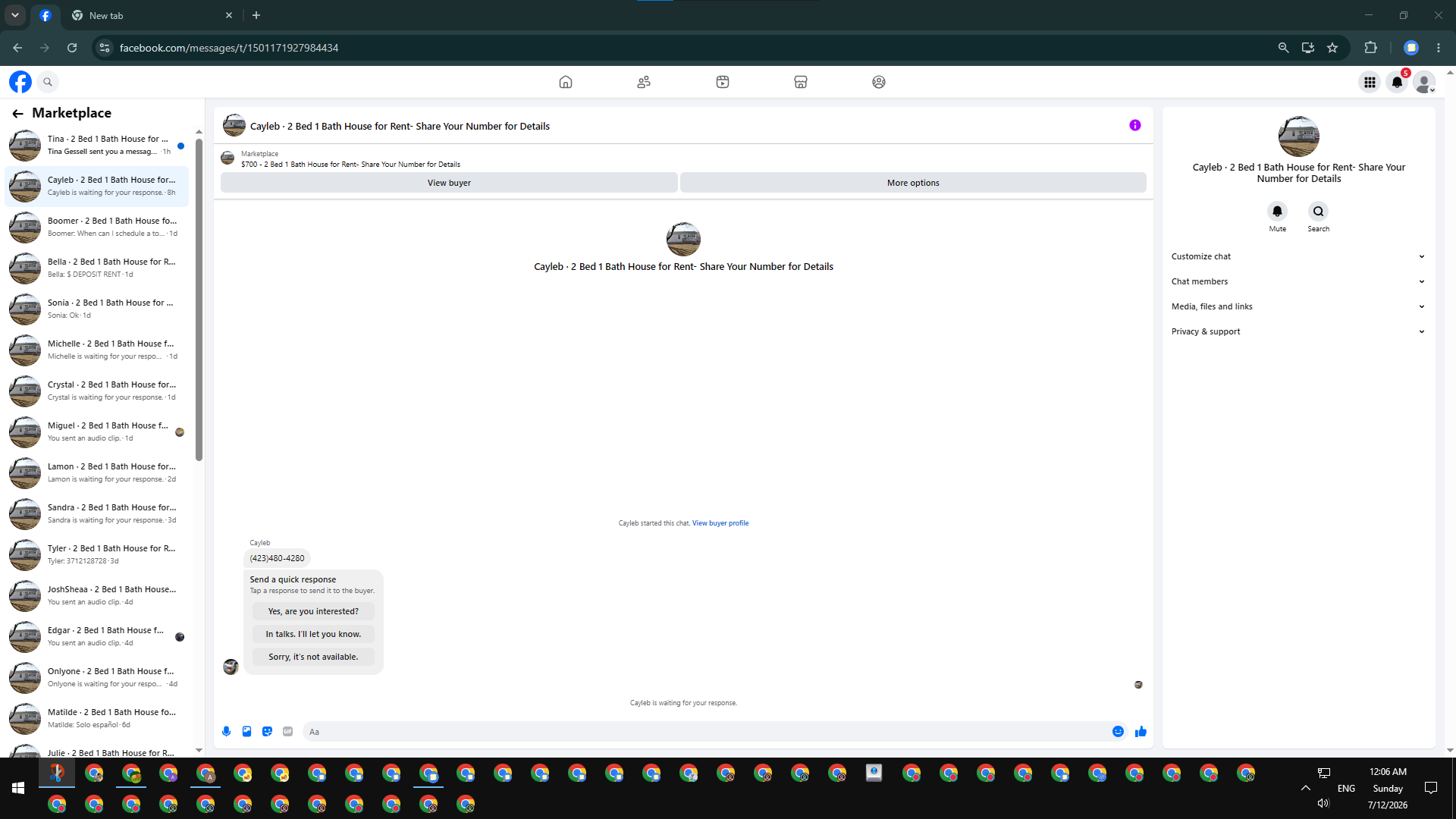The image size is (1456, 819).
Task: Send a thumbs-up like
Action: click(x=1141, y=732)
